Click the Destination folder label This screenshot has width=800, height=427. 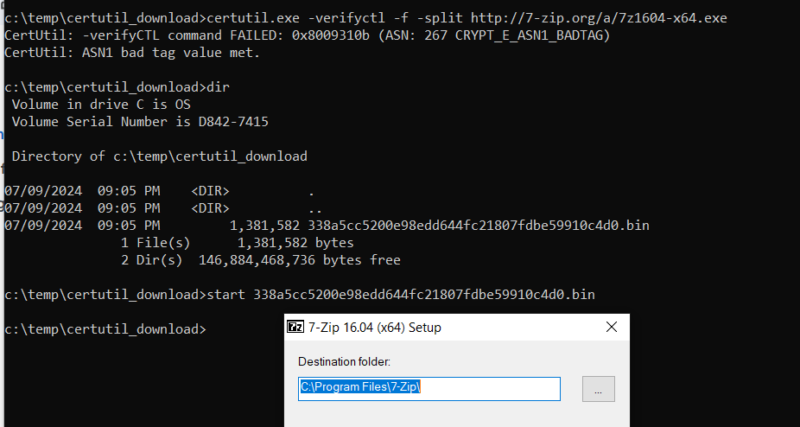point(344,362)
